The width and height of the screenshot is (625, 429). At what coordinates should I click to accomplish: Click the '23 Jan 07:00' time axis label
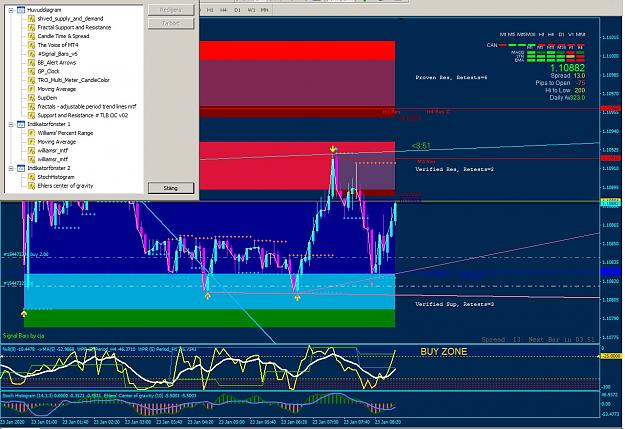point(325,421)
